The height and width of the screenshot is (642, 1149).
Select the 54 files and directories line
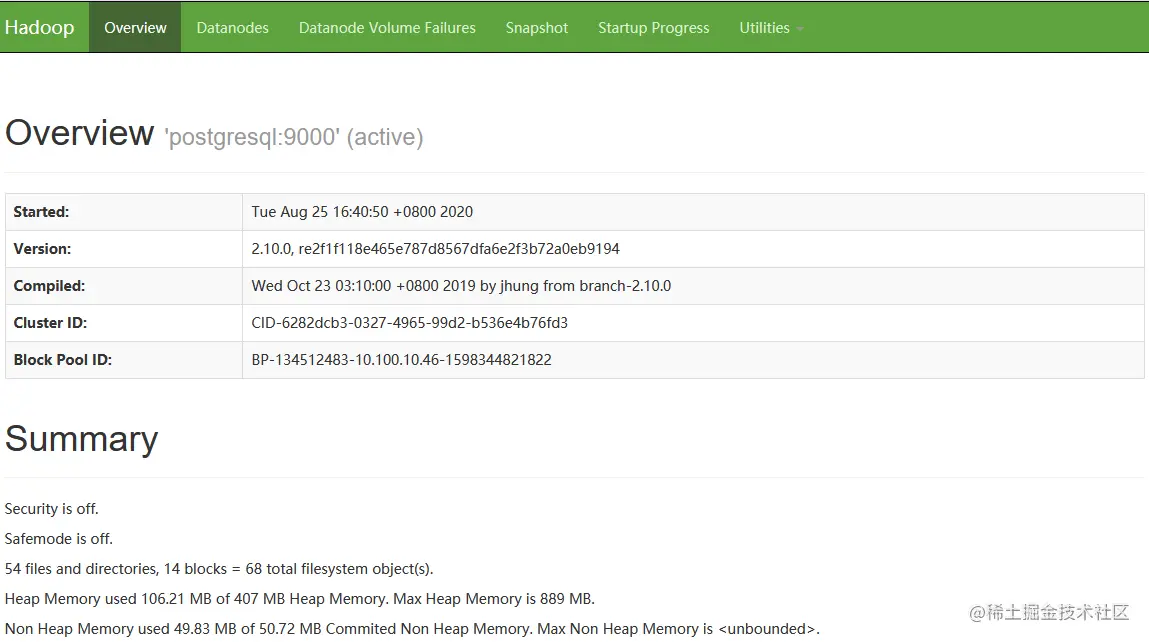point(219,569)
